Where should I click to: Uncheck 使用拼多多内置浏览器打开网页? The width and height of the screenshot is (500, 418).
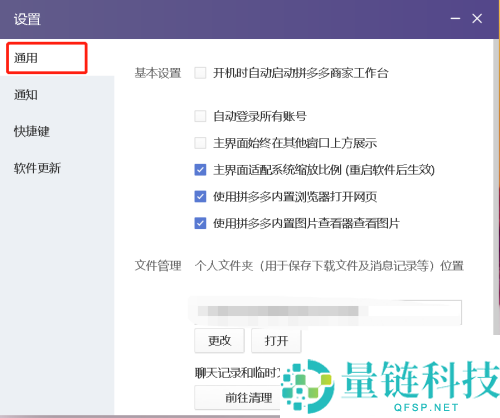(x=200, y=196)
